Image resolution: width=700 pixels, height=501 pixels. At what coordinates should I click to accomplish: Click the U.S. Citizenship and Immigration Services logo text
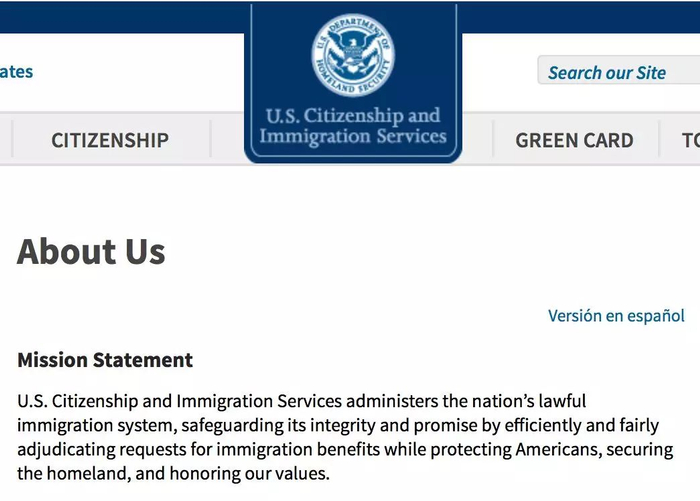[352, 125]
